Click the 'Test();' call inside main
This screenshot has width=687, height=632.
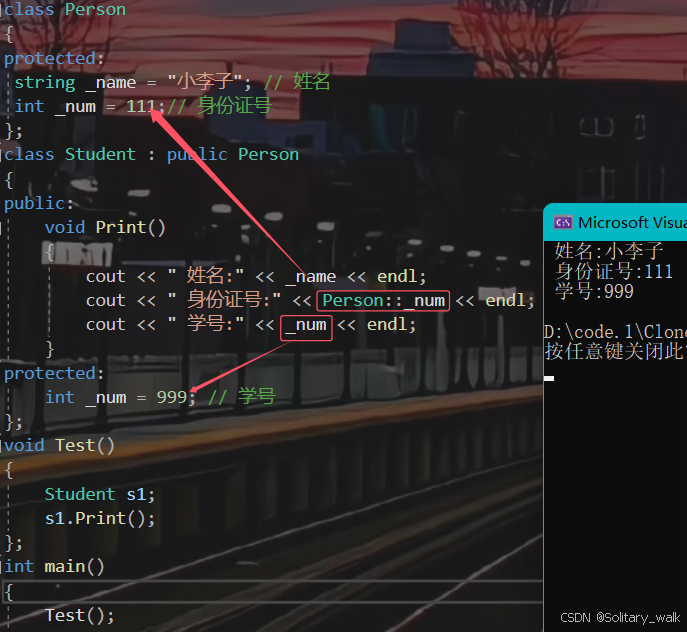pos(80,615)
